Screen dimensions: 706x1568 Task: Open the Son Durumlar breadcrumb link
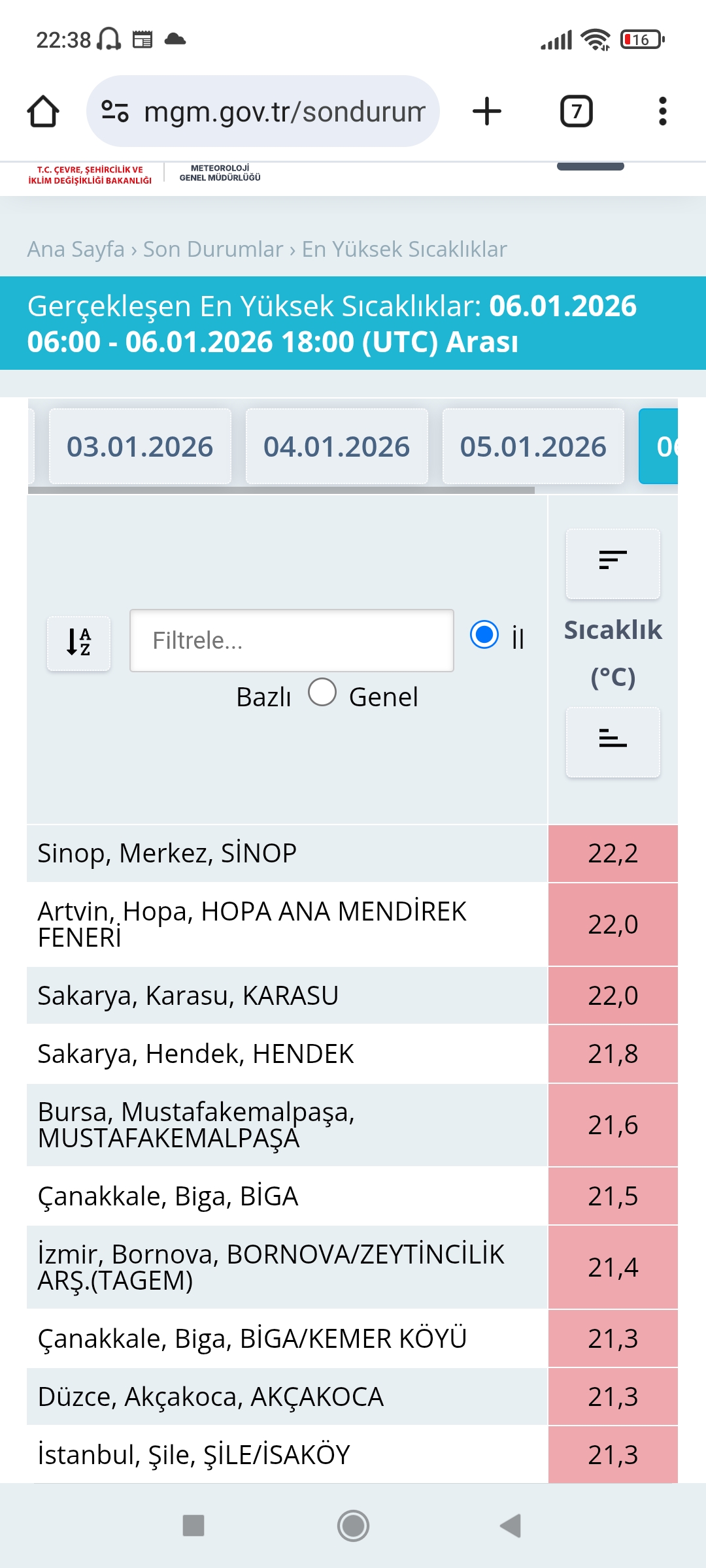213,249
